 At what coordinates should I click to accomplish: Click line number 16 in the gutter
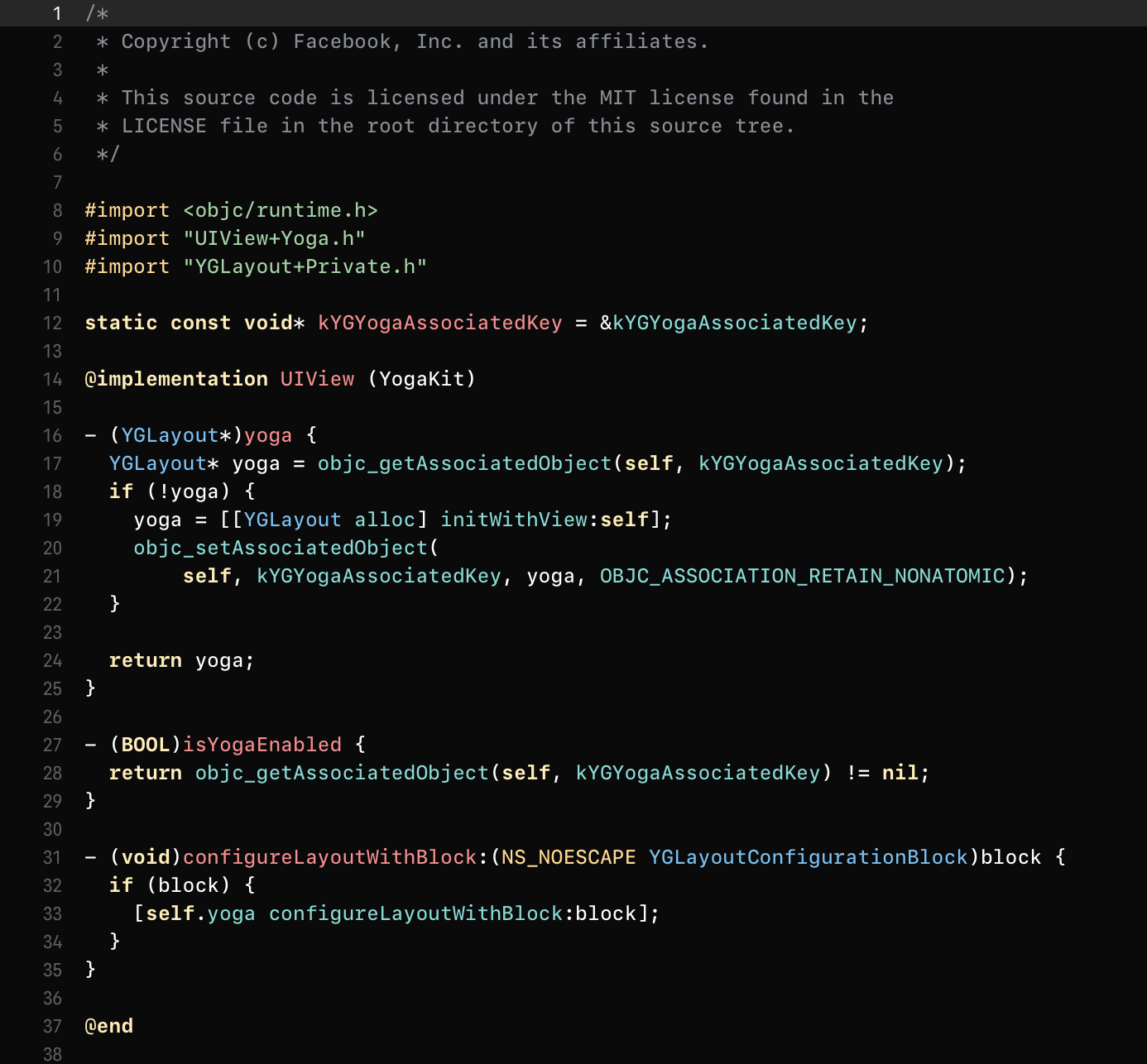click(52, 435)
